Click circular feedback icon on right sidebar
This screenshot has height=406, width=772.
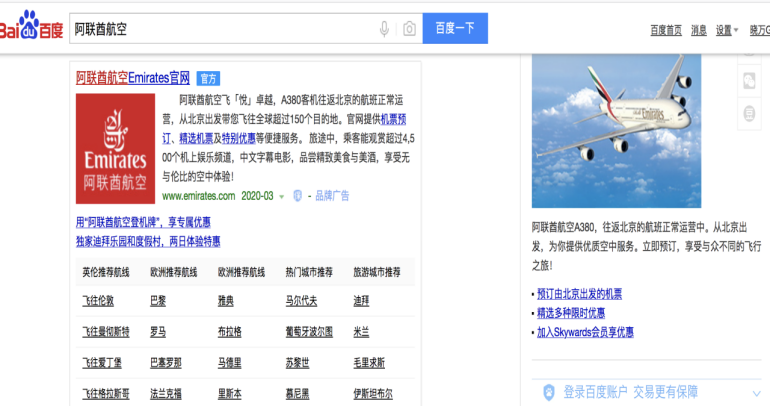pyautogui.click(x=749, y=114)
